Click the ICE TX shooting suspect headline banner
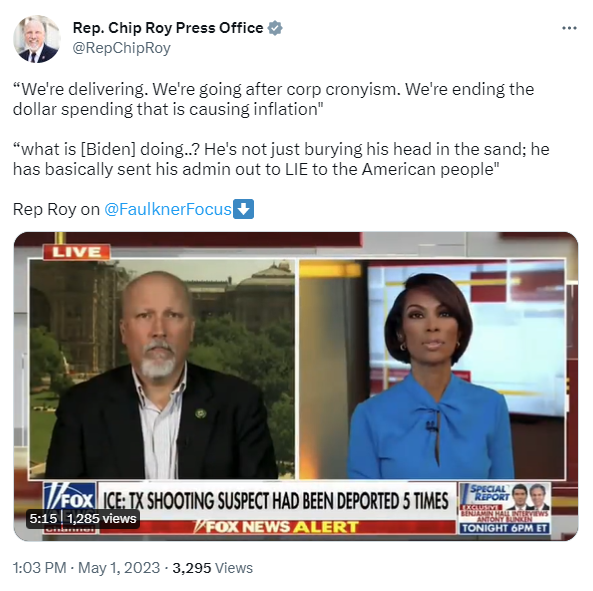The image size is (593, 591). point(277,501)
